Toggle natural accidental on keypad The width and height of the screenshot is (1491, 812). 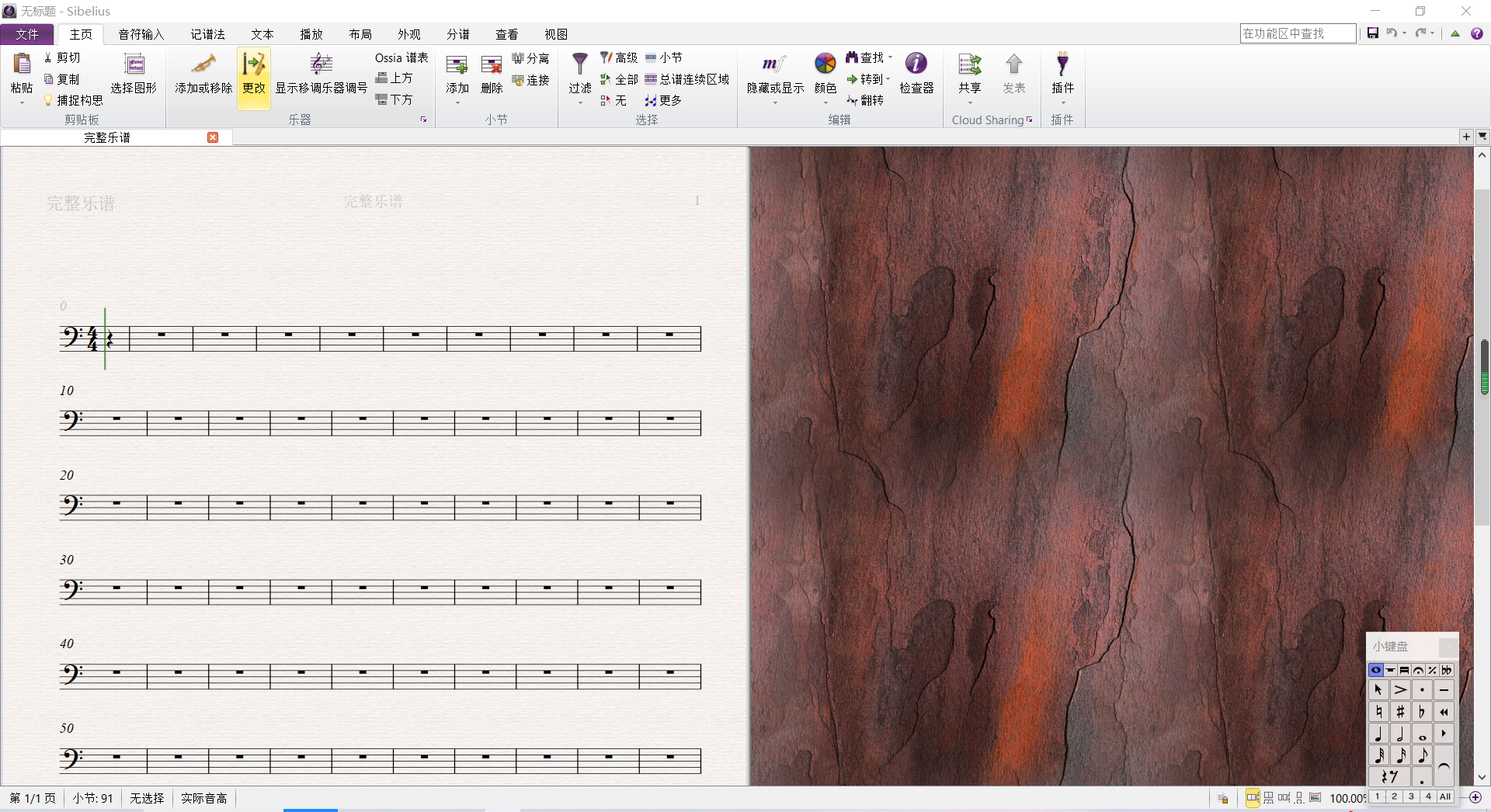[1378, 711]
